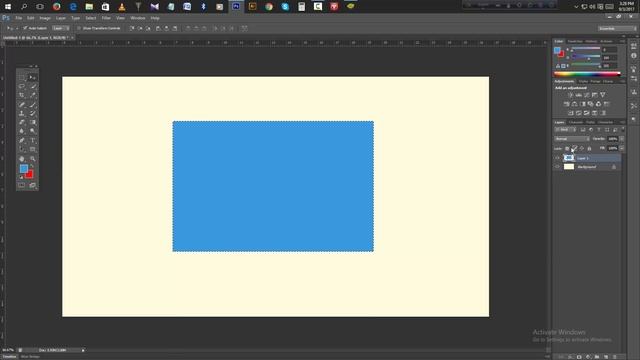Image resolution: width=640 pixels, height=360 pixels.
Task: Select the Blur tool
Action: 22,131
